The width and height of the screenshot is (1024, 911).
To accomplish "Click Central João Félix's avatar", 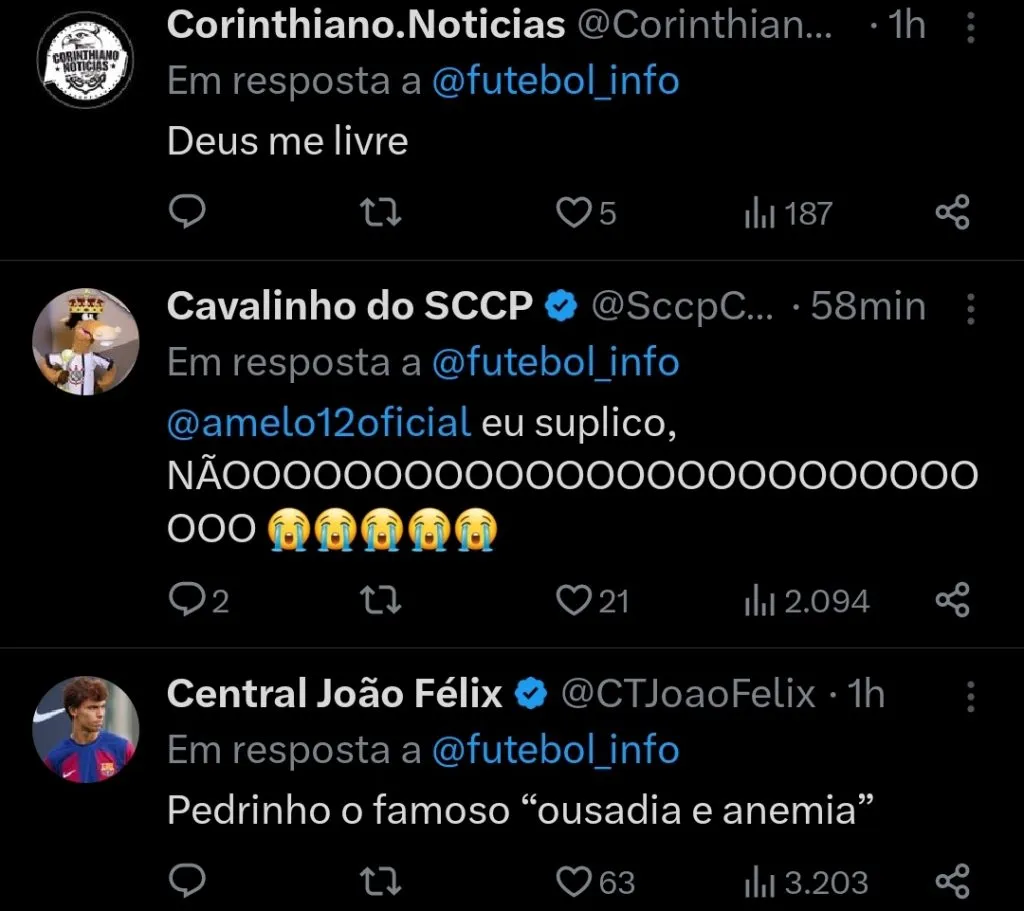I will (x=85, y=727).
